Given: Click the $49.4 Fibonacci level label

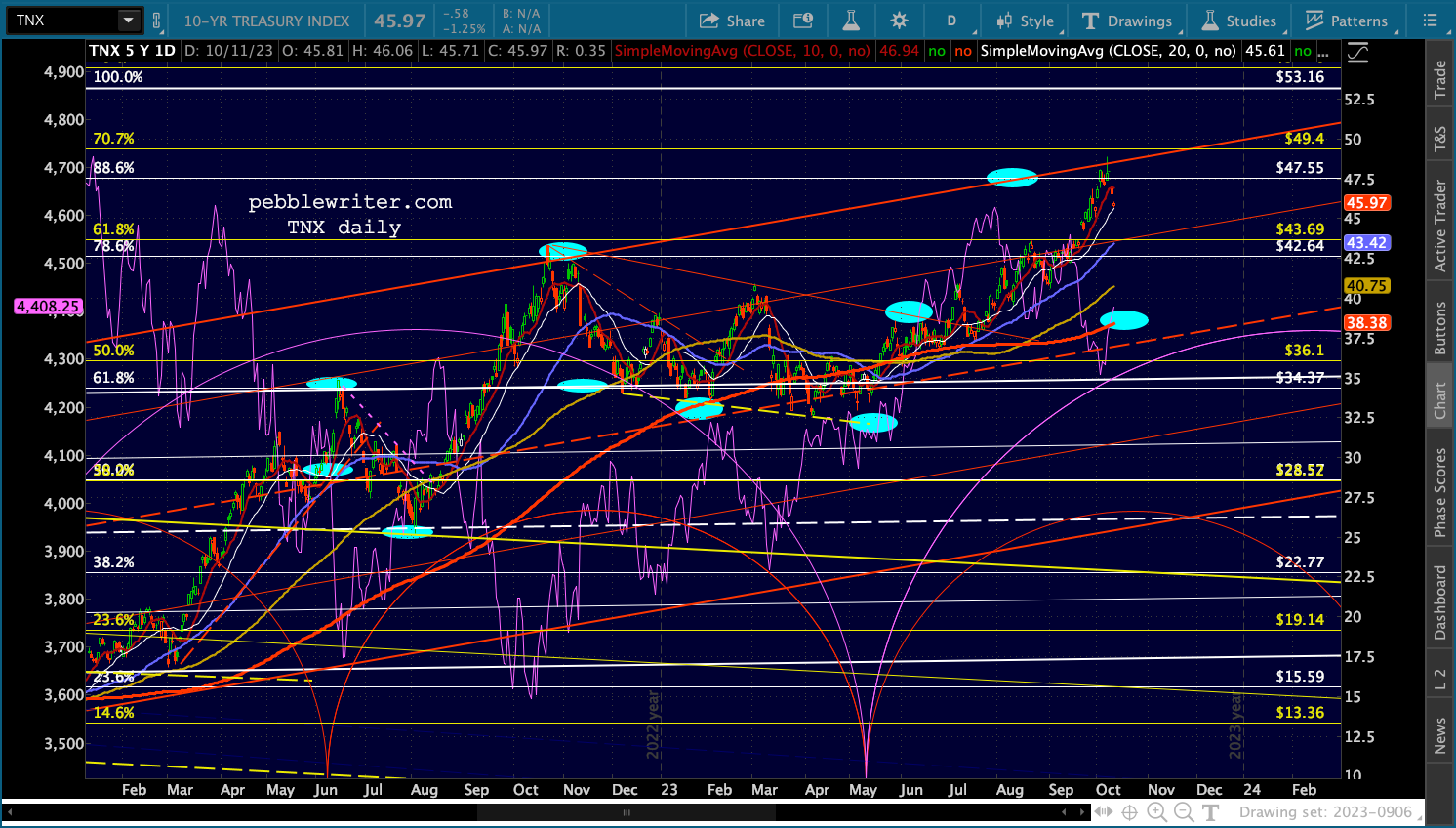Looking at the screenshot, I should tap(1304, 139).
